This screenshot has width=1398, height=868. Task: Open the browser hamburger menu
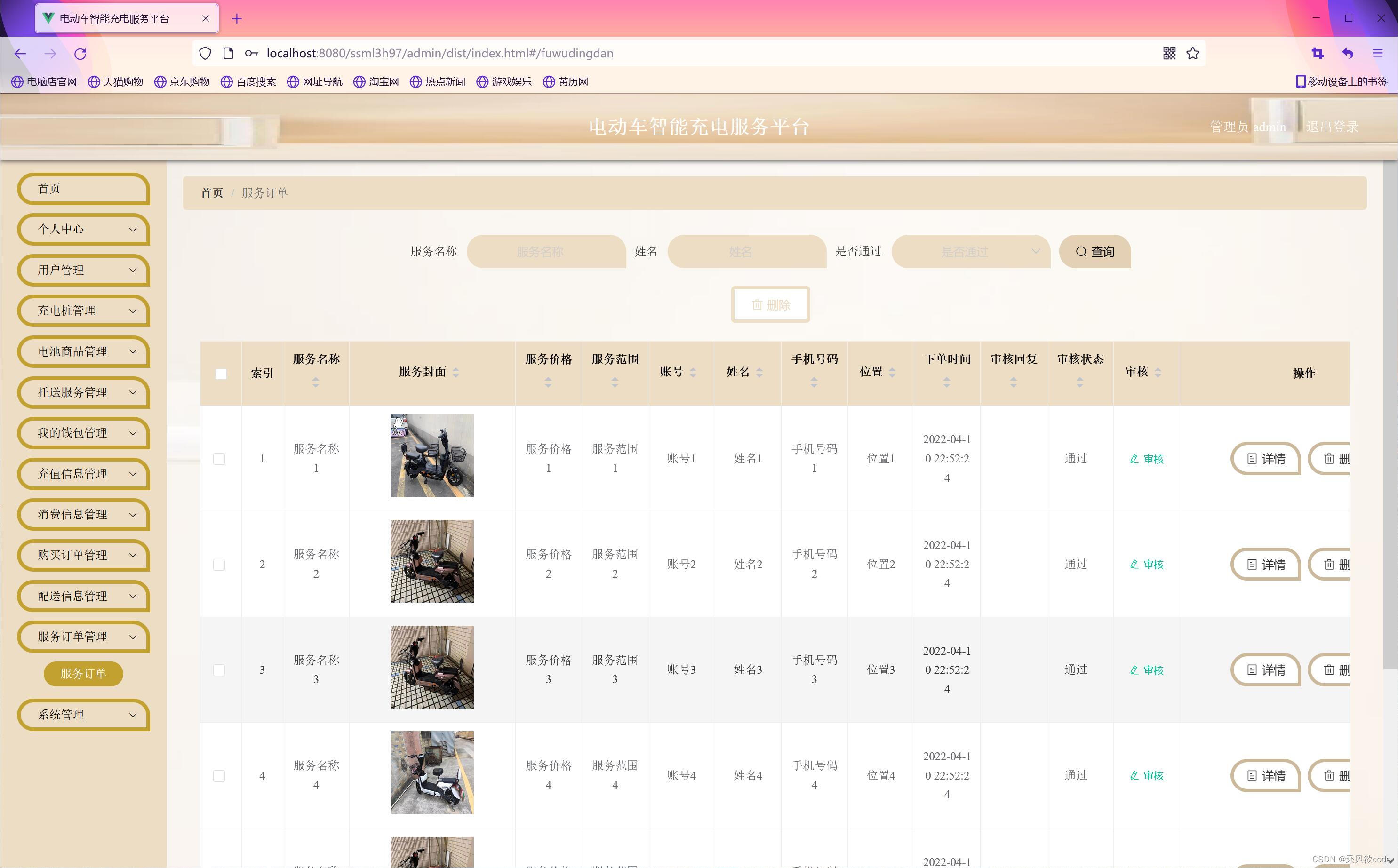click(1377, 53)
